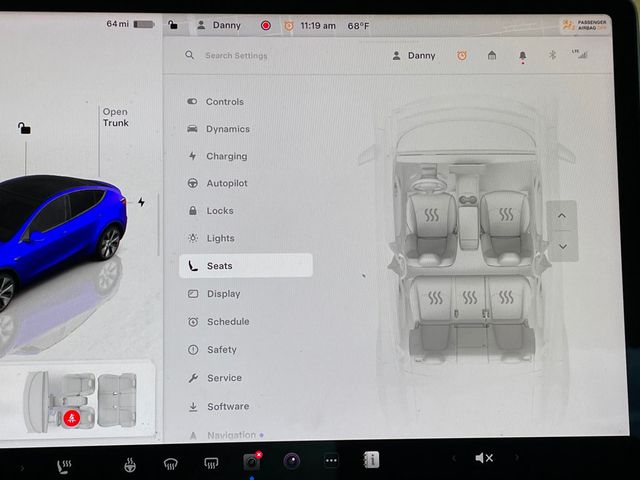Tap the Sentry alarm icon beside the time
This screenshot has height=480, width=640.
tap(289, 26)
